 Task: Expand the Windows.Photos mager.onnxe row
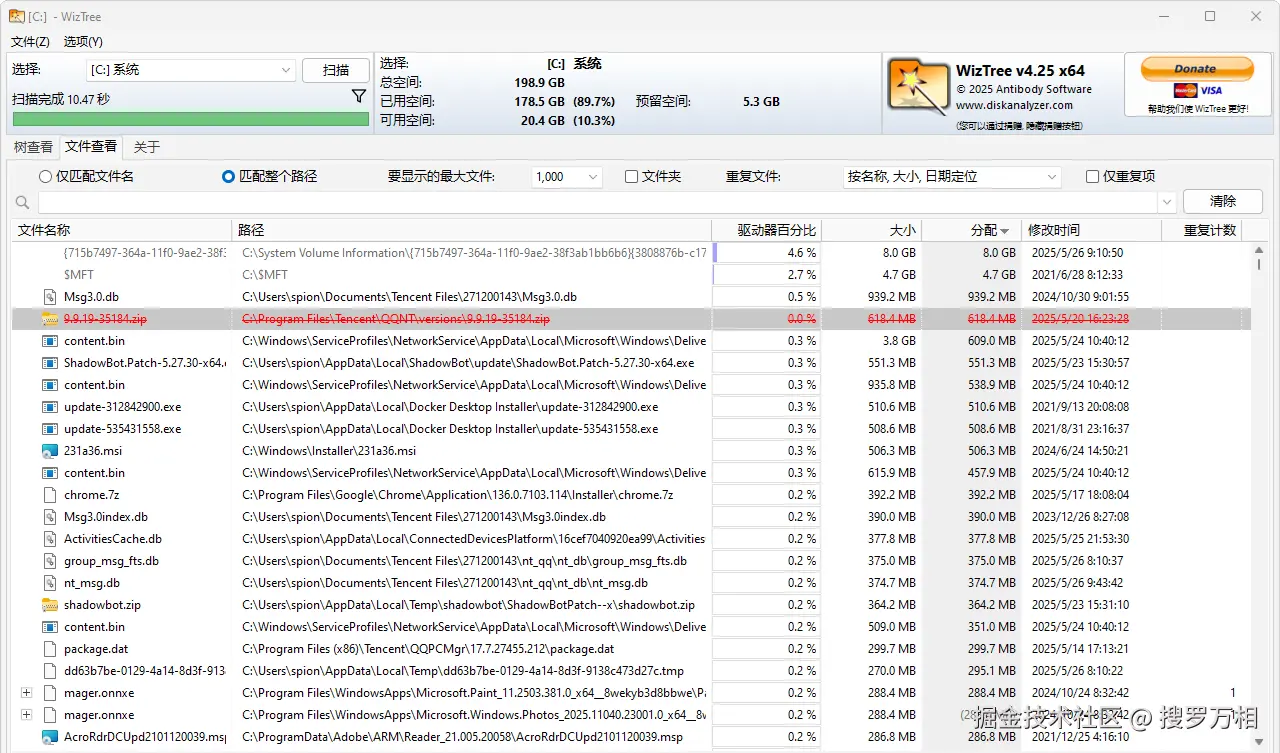[x=26, y=715]
